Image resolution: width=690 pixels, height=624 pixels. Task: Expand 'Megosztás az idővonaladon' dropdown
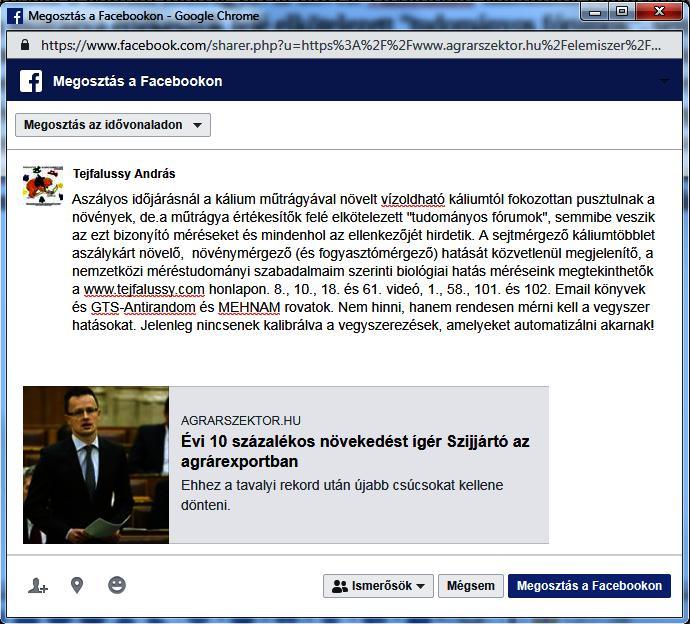pos(113,125)
